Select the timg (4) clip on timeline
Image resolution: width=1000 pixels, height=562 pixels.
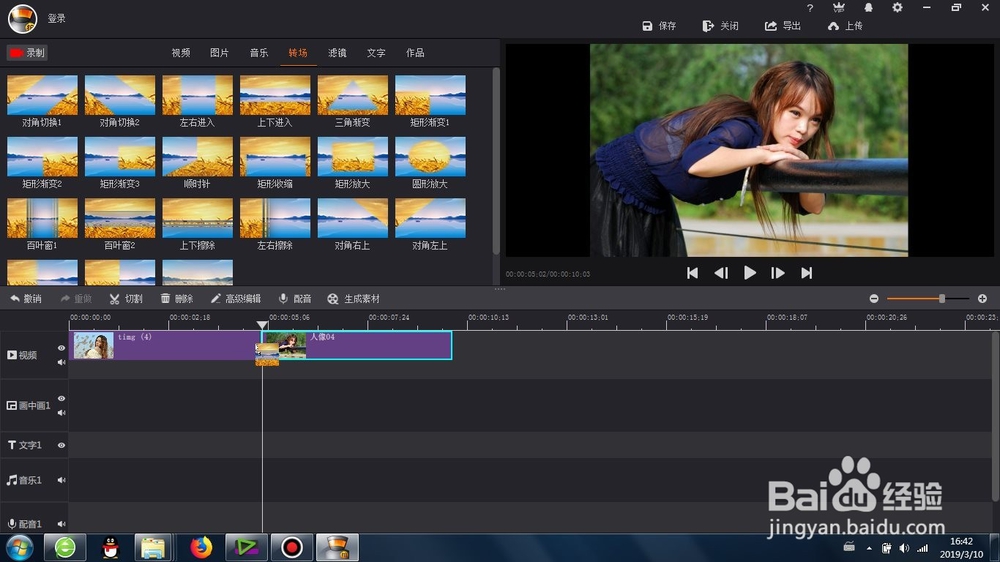coord(165,345)
